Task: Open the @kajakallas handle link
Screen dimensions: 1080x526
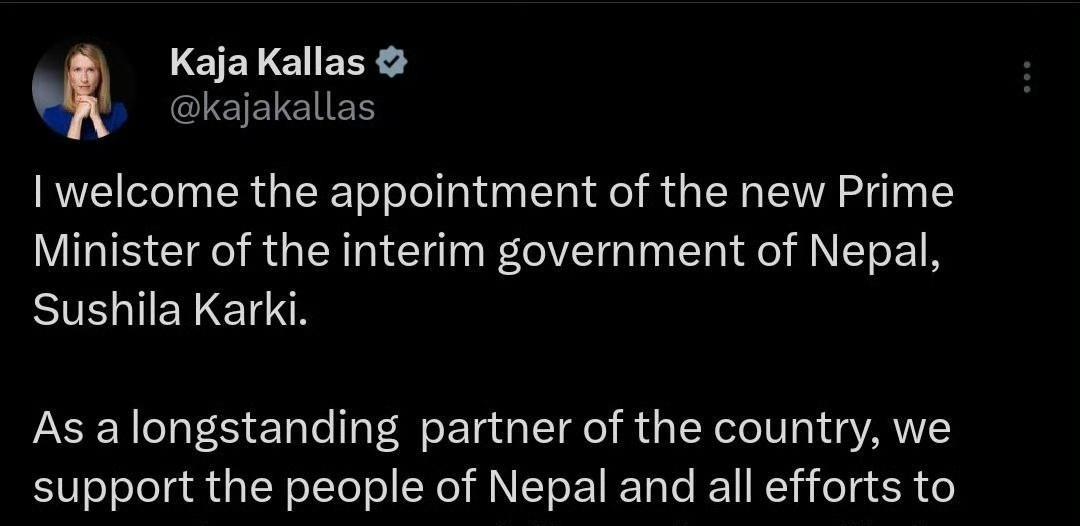Action: pos(273,107)
